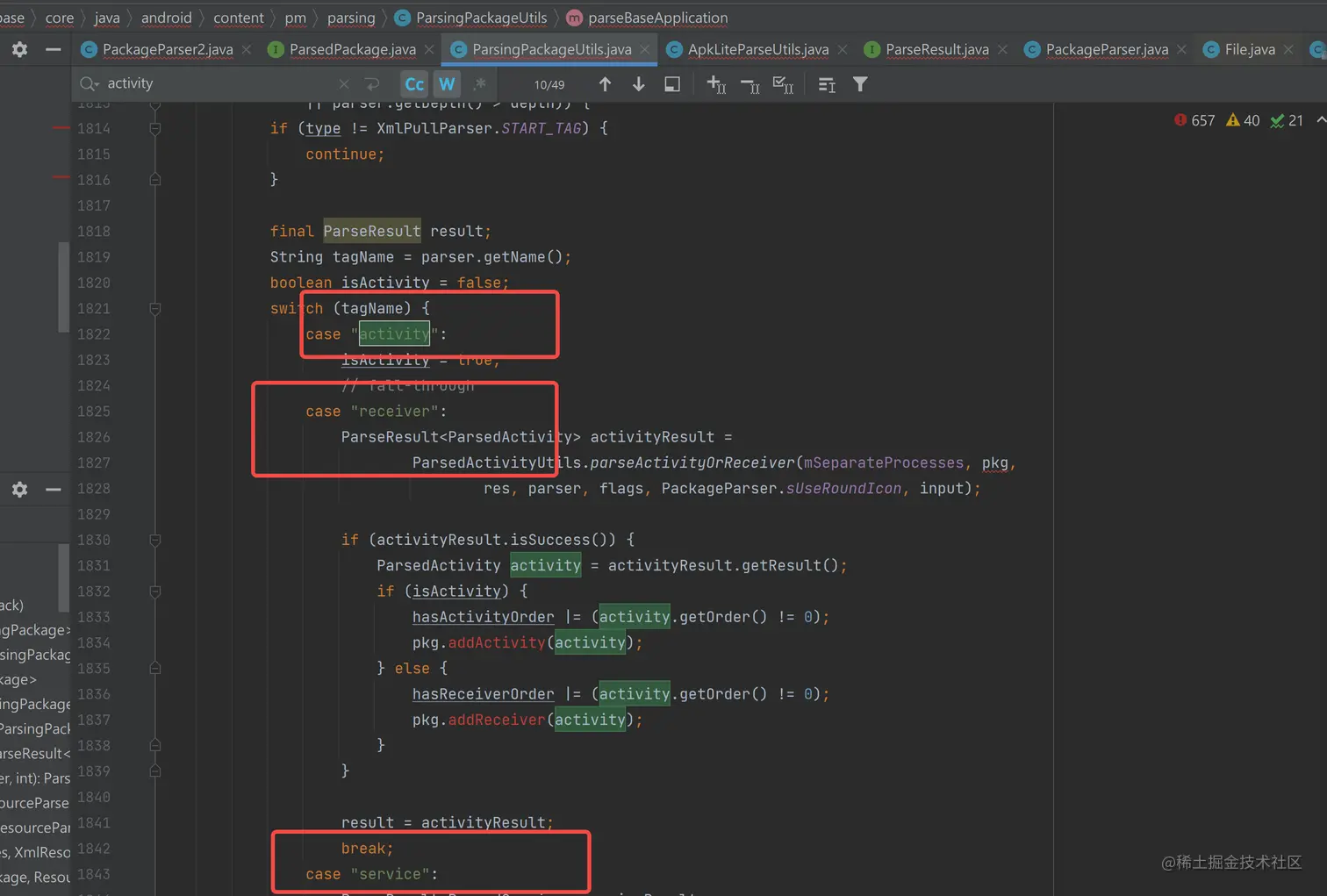Toggle match case (Cc) search option
This screenshot has height=896, width=1327.
coord(414,84)
